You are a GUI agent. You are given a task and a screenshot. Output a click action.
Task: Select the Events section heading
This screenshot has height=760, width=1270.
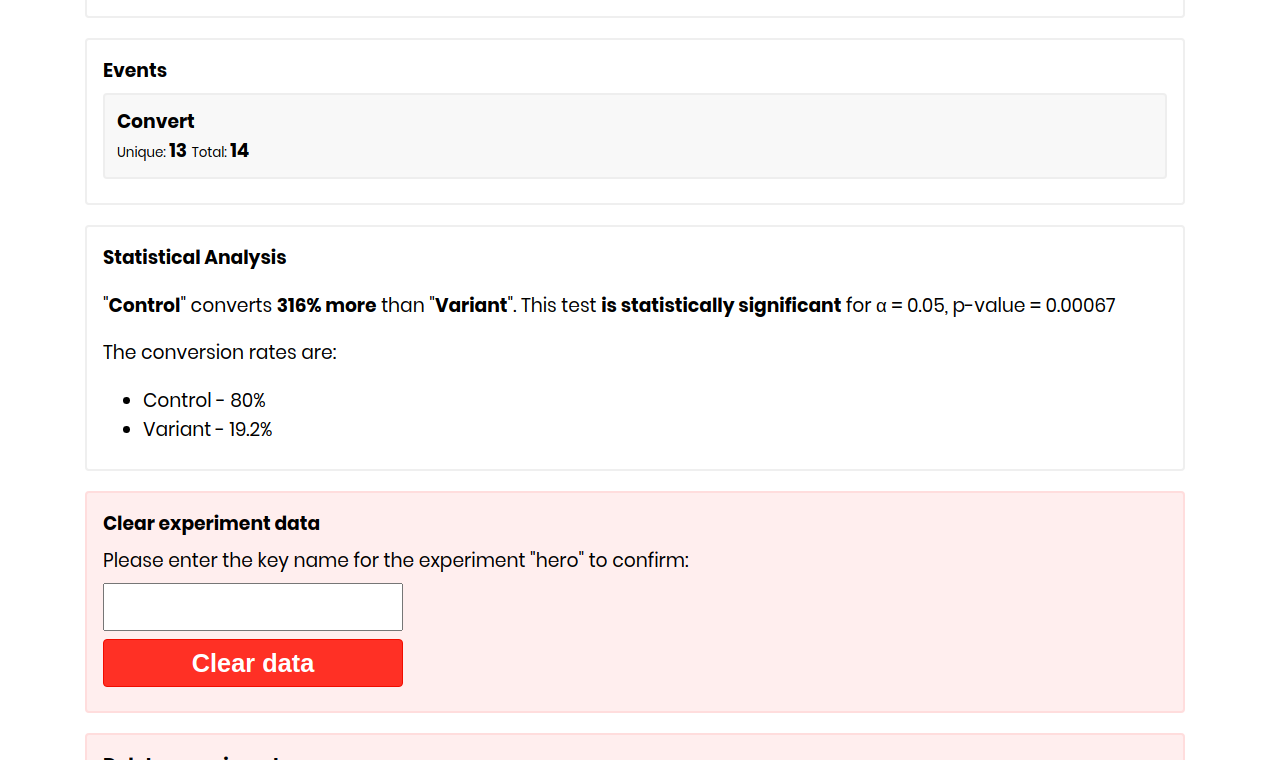pos(135,70)
